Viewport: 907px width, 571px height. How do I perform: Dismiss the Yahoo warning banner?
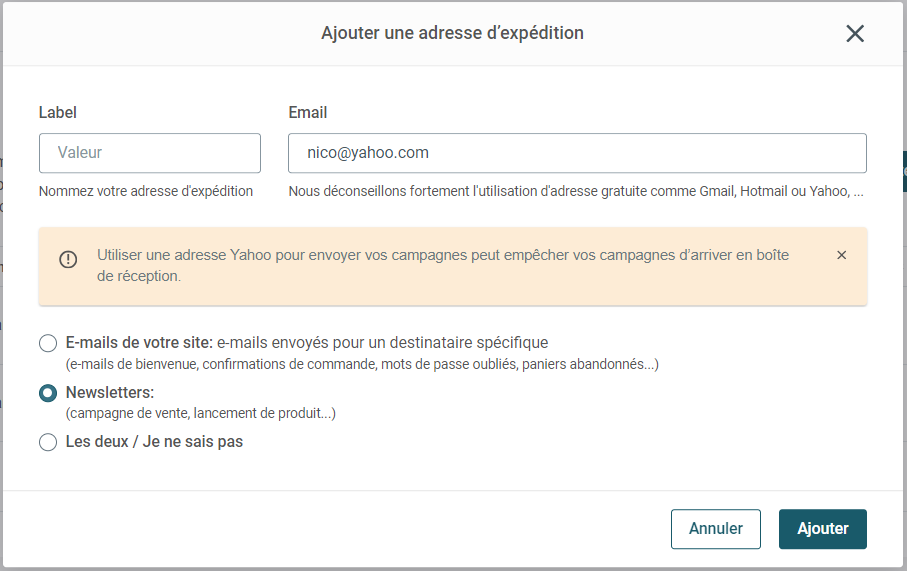[x=842, y=255]
